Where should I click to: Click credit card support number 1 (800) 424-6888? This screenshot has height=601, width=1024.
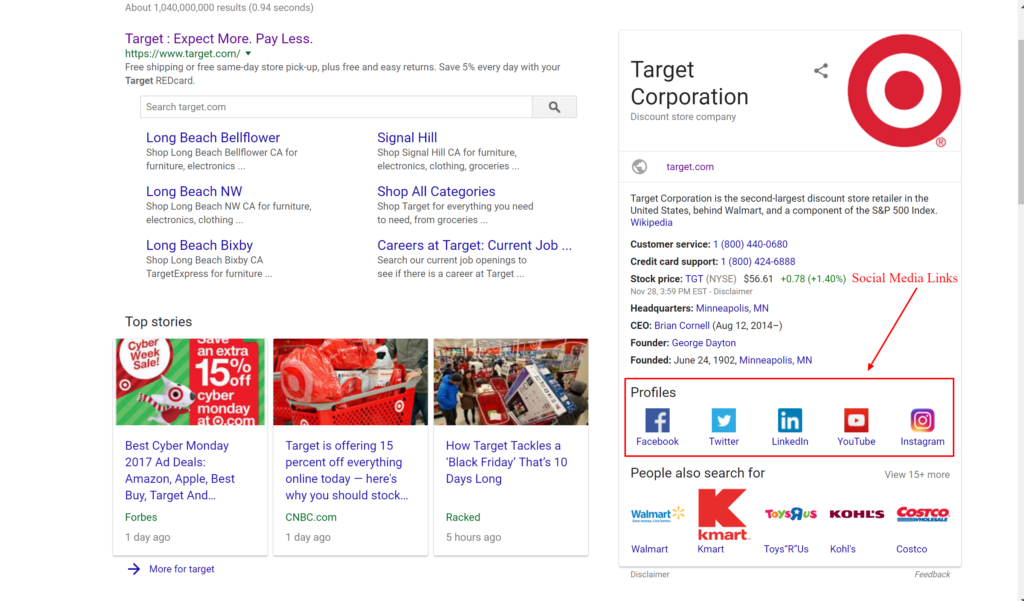click(758, 261)
